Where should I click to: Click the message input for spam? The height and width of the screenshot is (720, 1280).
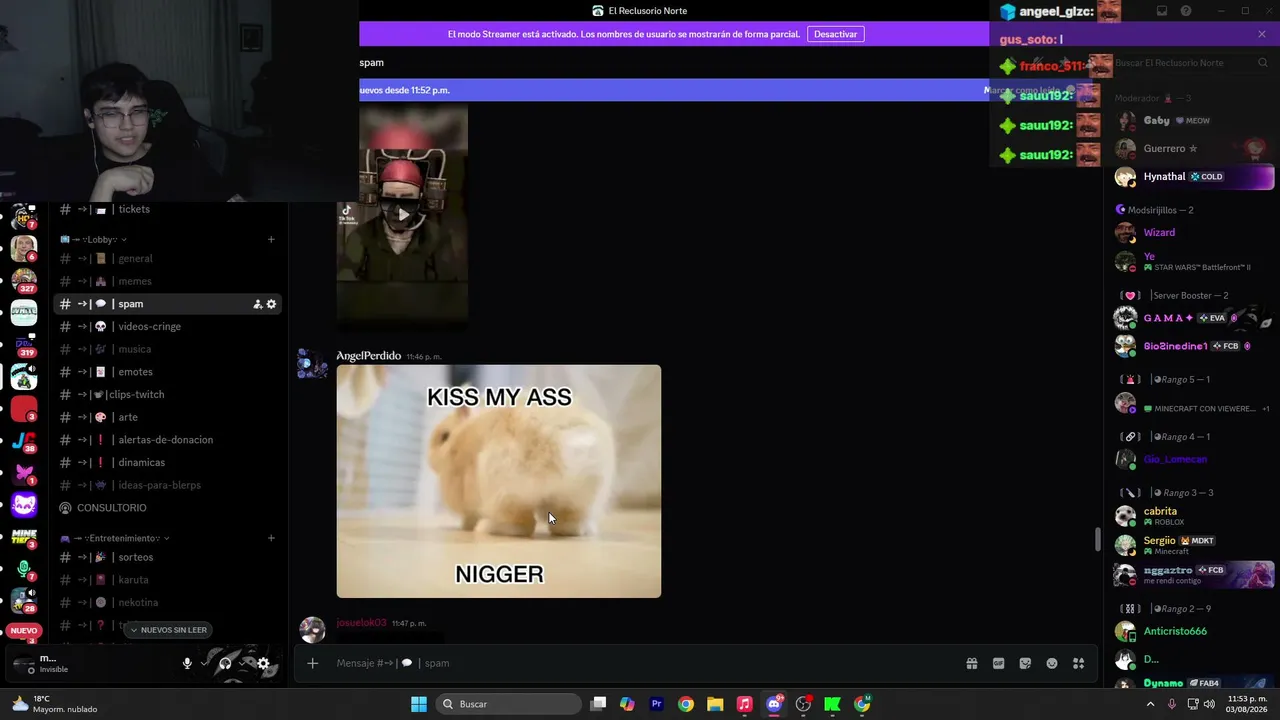(640, 663)
